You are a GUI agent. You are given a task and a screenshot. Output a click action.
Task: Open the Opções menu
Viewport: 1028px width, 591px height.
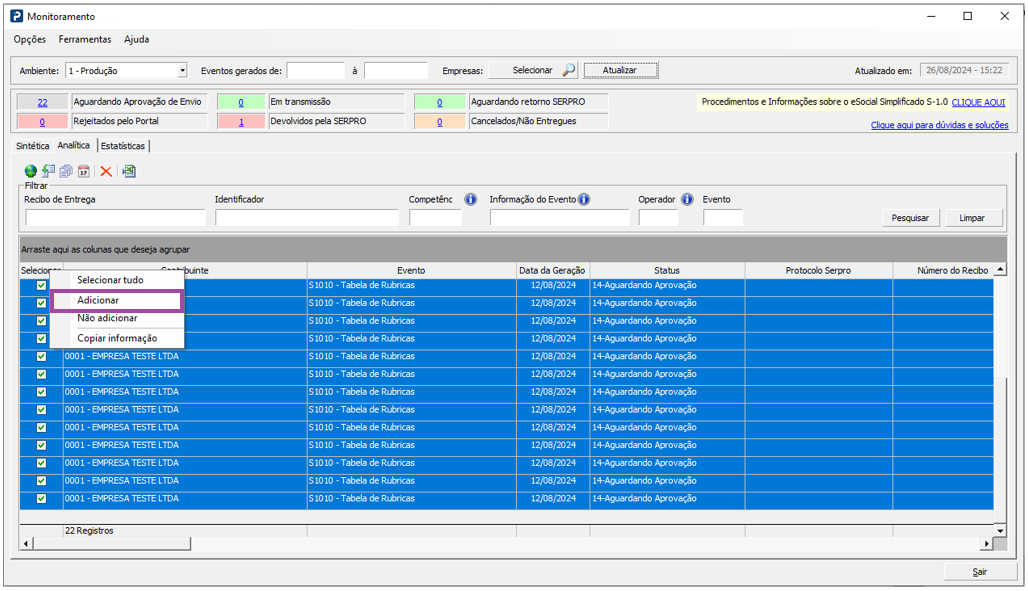click(x=30, y=39)
